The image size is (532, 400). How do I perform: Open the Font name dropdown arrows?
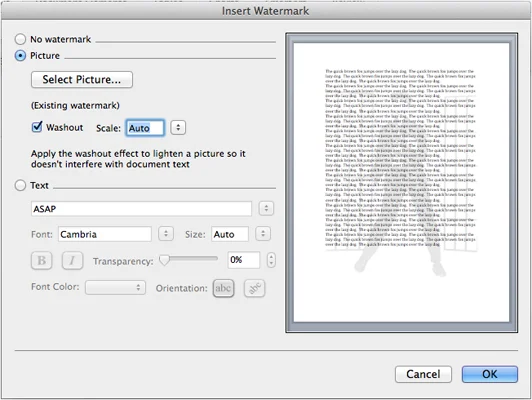(166, 234)
